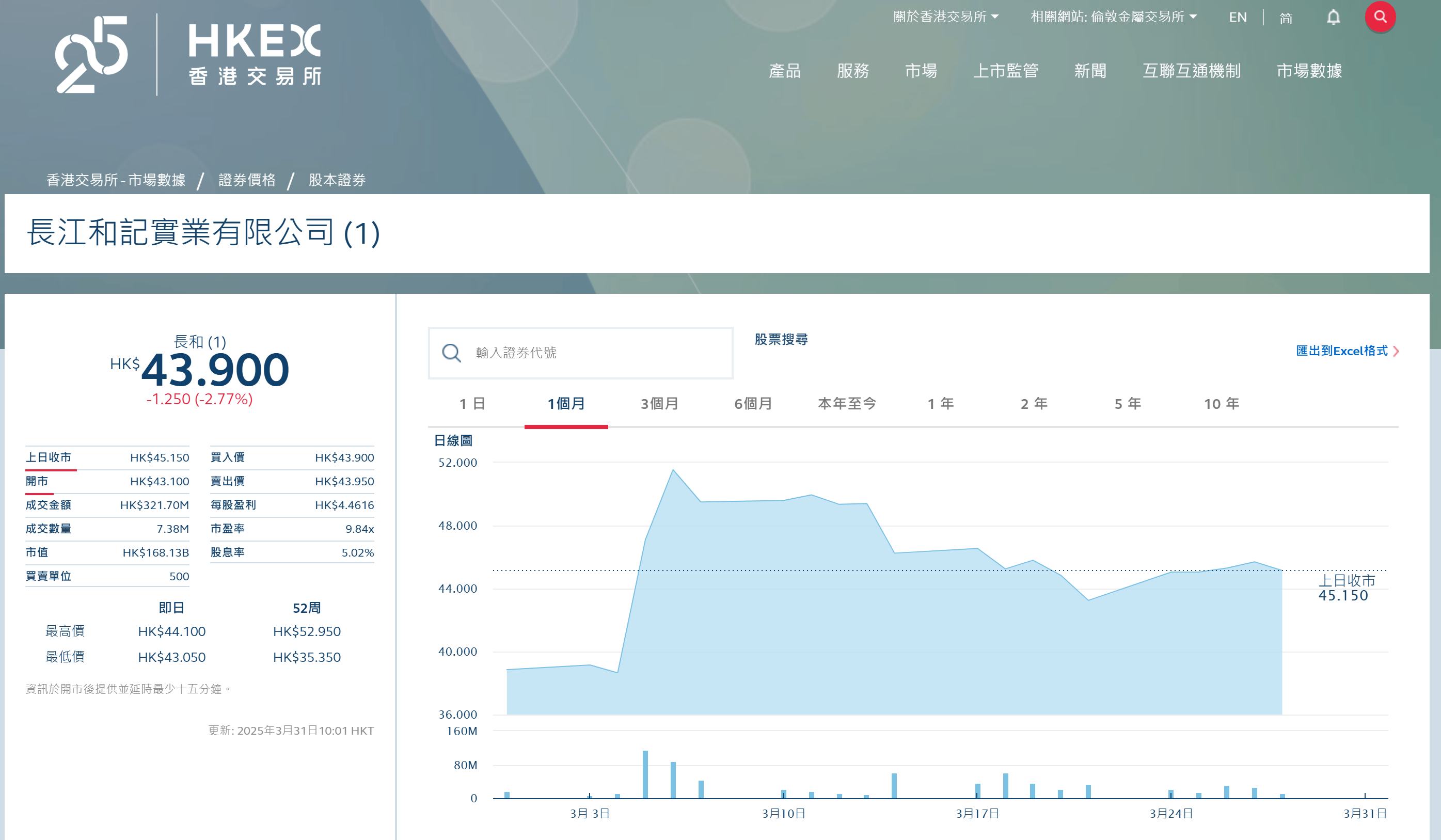Open 新聞 menu
The width and height of the screenshot is (1441, 840).
[x=1090, y=71]
